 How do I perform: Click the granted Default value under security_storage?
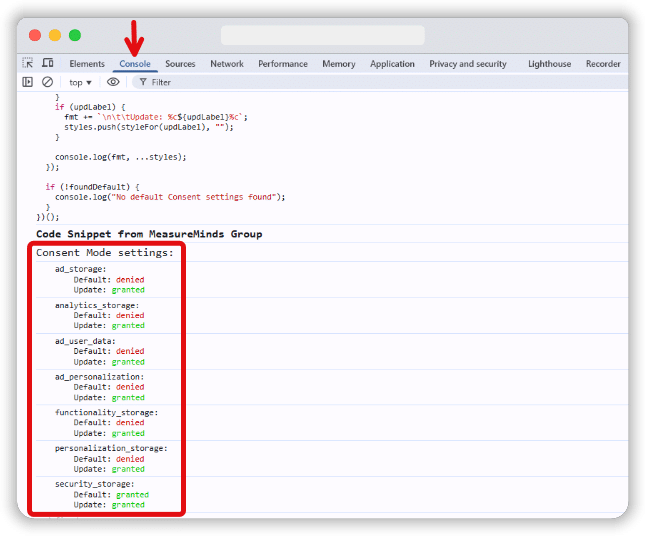coord(132,495)
